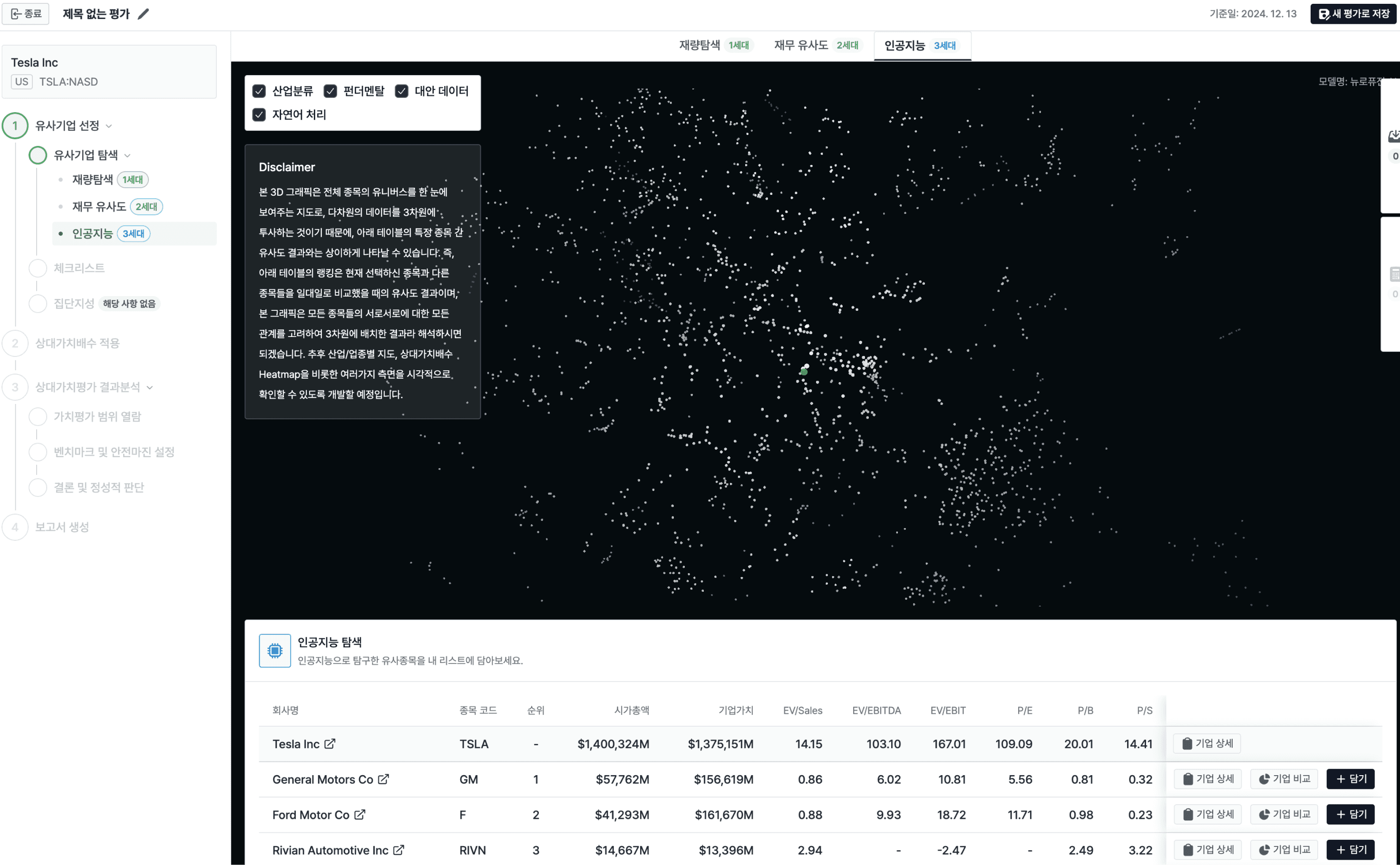
Task: Uncheck the 산업분류 checkbox
Action: [x=260, y=90]
